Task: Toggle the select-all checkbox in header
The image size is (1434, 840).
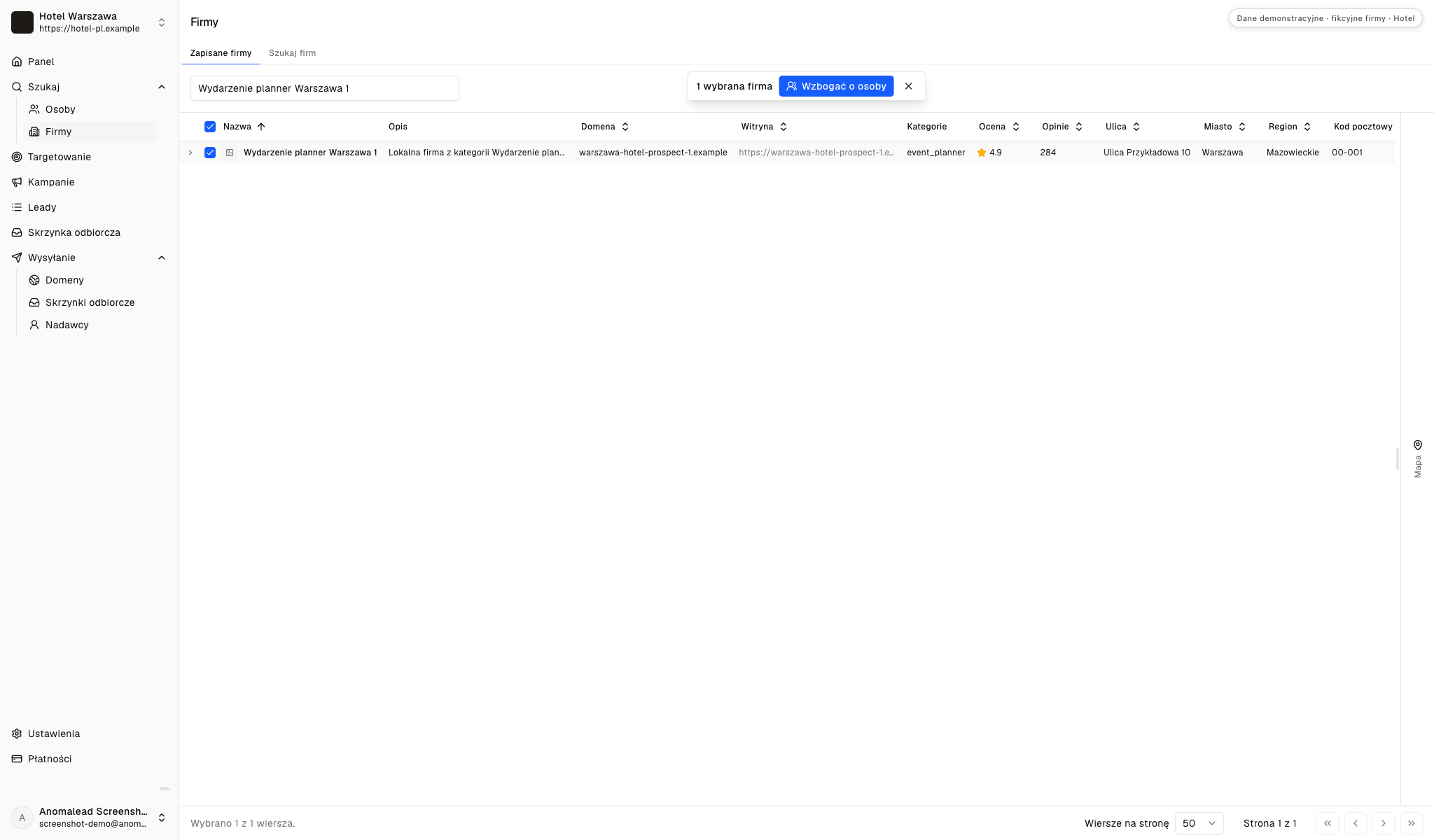Action: (x=210, y=127)
